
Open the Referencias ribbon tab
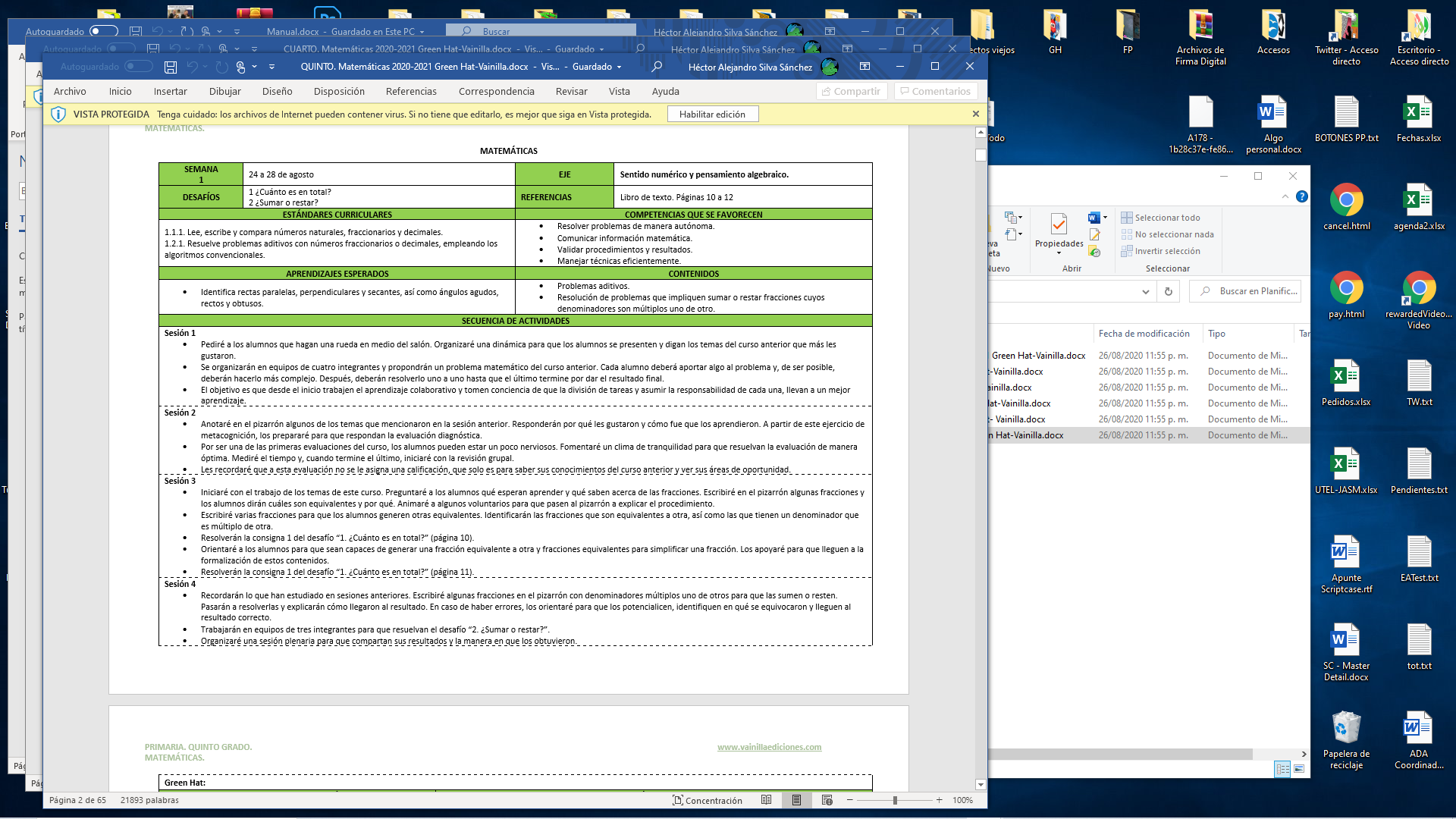[411, 91]
